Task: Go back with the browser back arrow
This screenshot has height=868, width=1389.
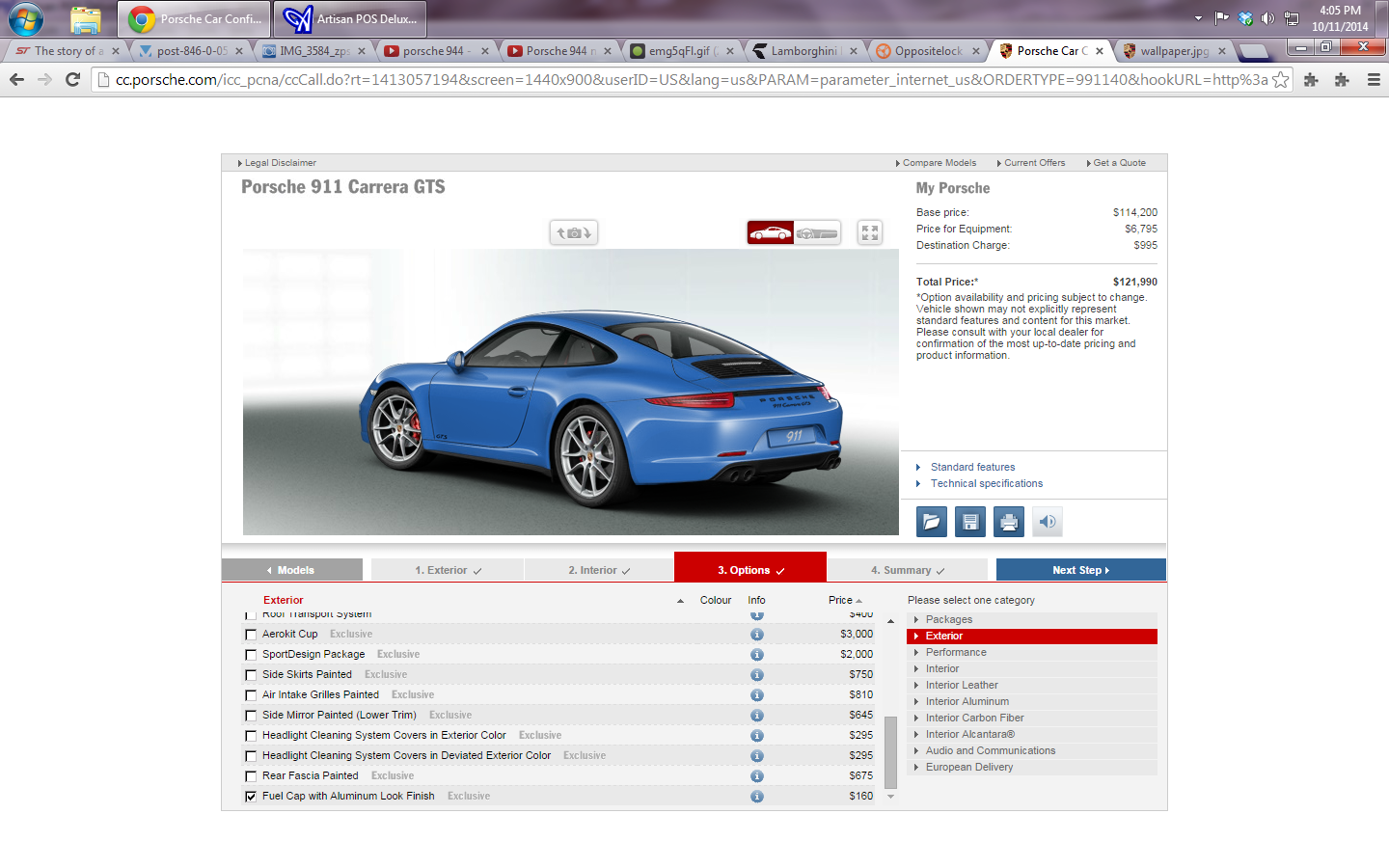Action: 16,80
